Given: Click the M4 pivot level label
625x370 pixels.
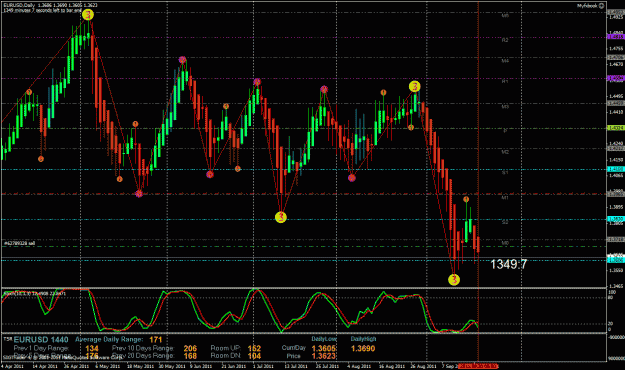Looking at the screenshot, I should (x=505, y=61).
